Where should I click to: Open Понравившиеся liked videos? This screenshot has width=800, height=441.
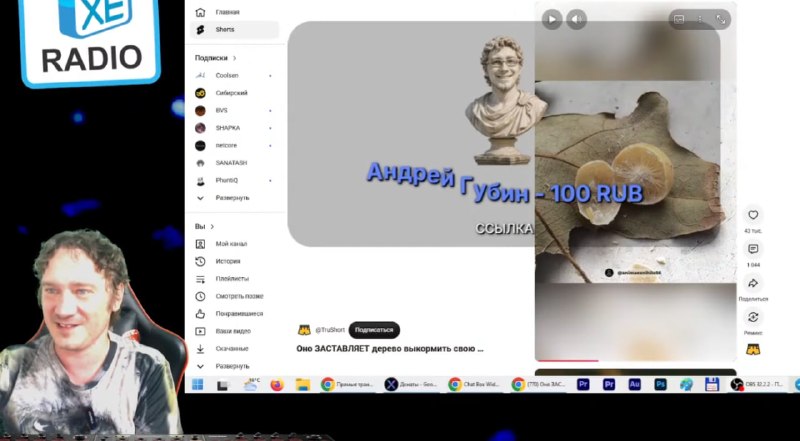pyautogui.click(x=235, y=313)
